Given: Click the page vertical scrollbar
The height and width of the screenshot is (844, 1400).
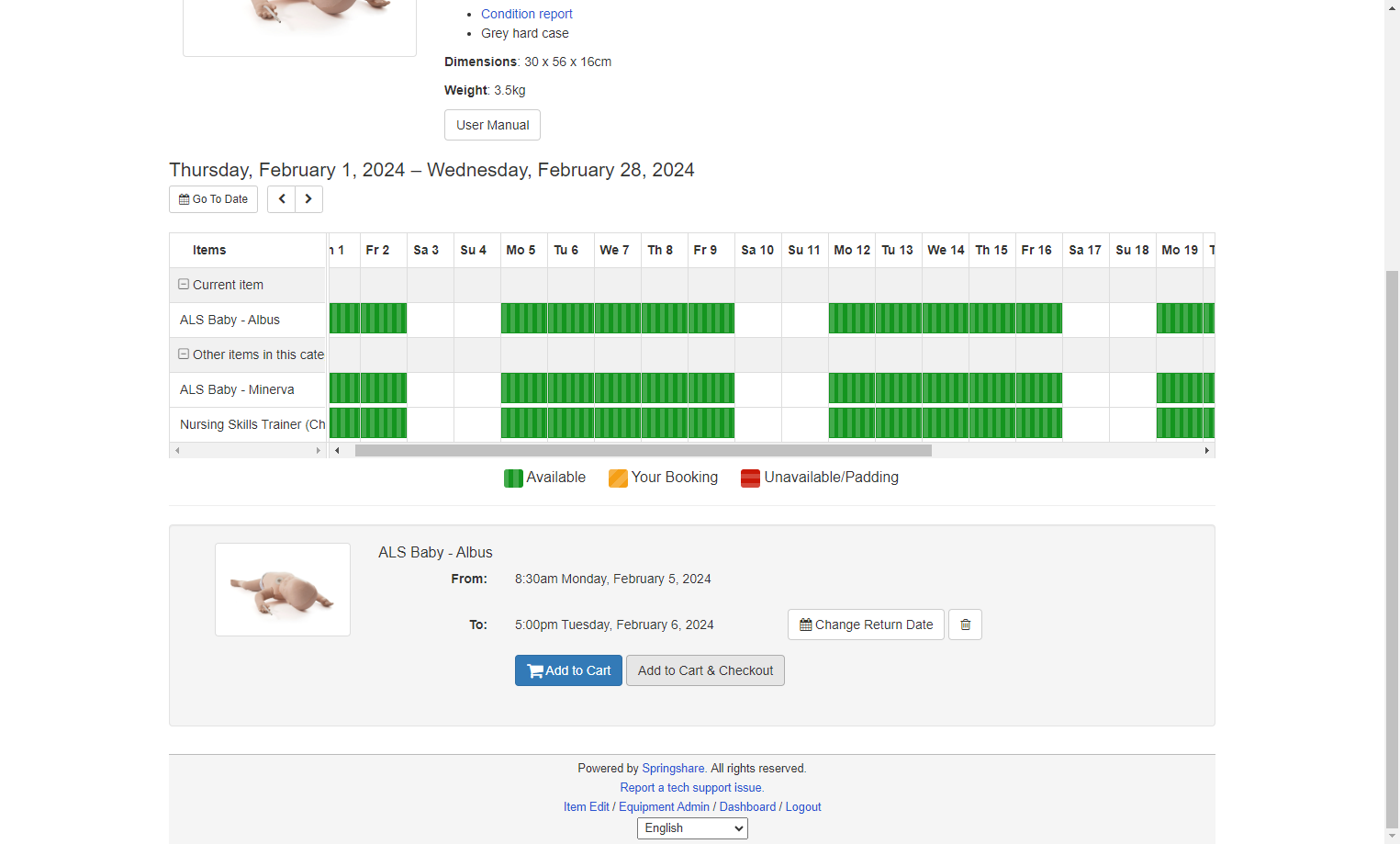Looking at the screenshot, I should point(1392,551).
